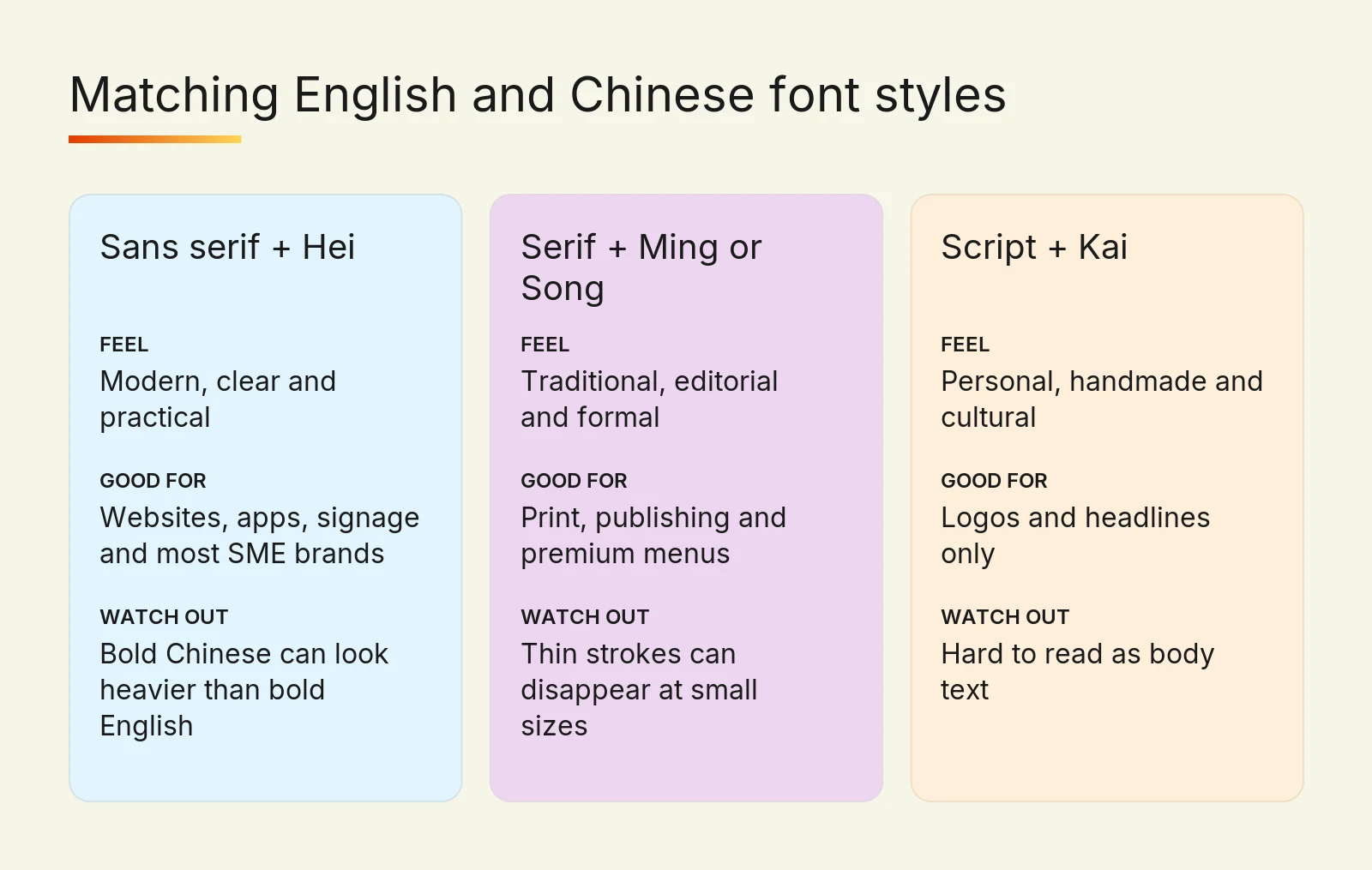Viewport: 1372px width, 870px height.
Task: Click 'Hard to read as body text'
Action: 1078,671
